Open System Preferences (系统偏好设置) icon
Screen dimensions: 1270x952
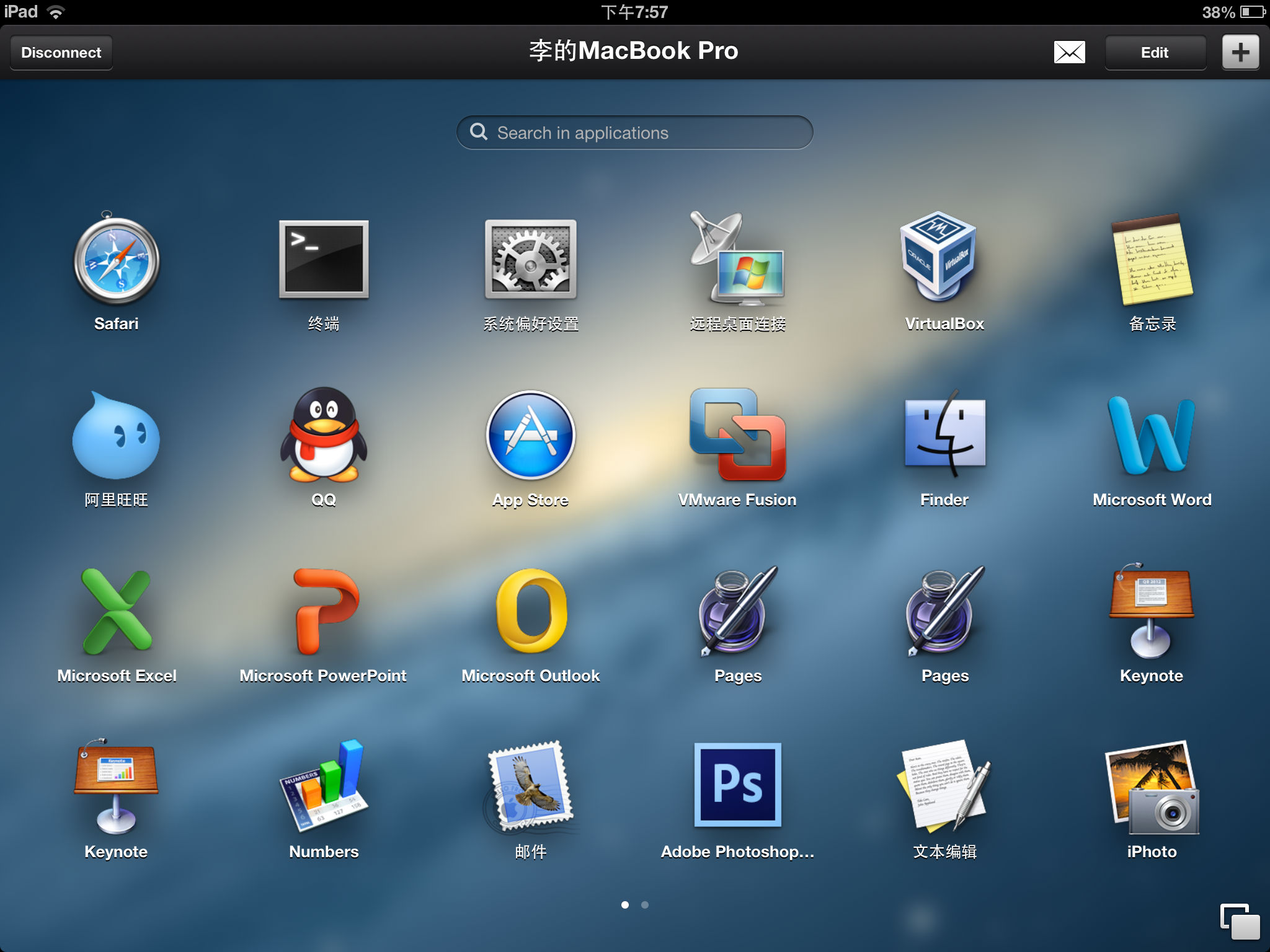[x=531, y=259]
